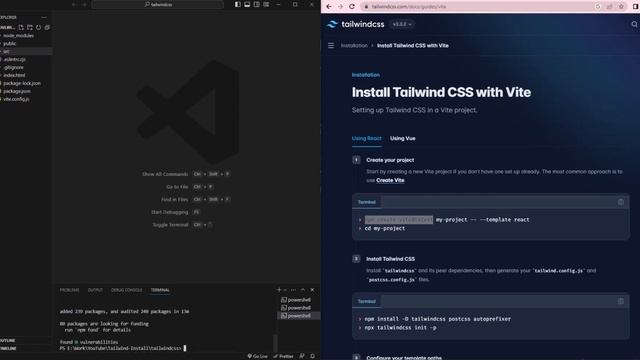Click search icon on Tailwind docs
Screen dimensions: 640x360
coord(634,24)
